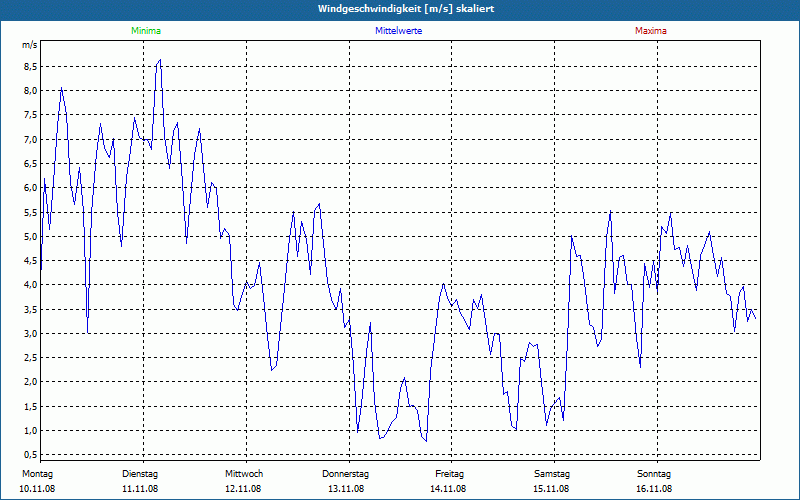Click the 0,5 y-axis value
The image size is (800, 500).
coord(30,455)
